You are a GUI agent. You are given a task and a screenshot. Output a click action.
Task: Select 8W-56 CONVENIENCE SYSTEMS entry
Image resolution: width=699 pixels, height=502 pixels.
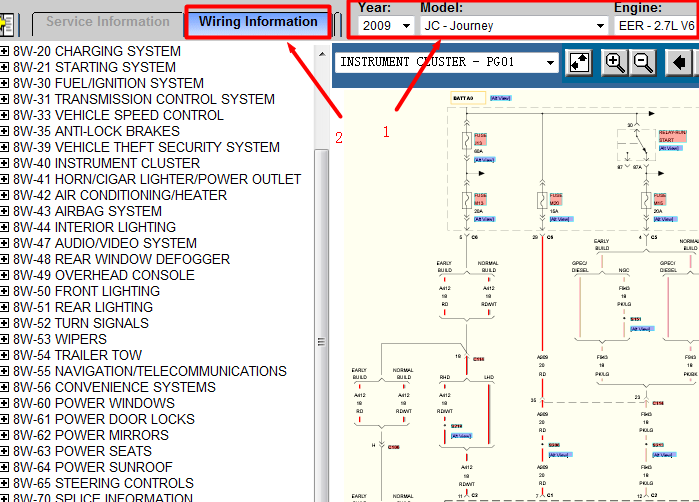pos(114,387)
